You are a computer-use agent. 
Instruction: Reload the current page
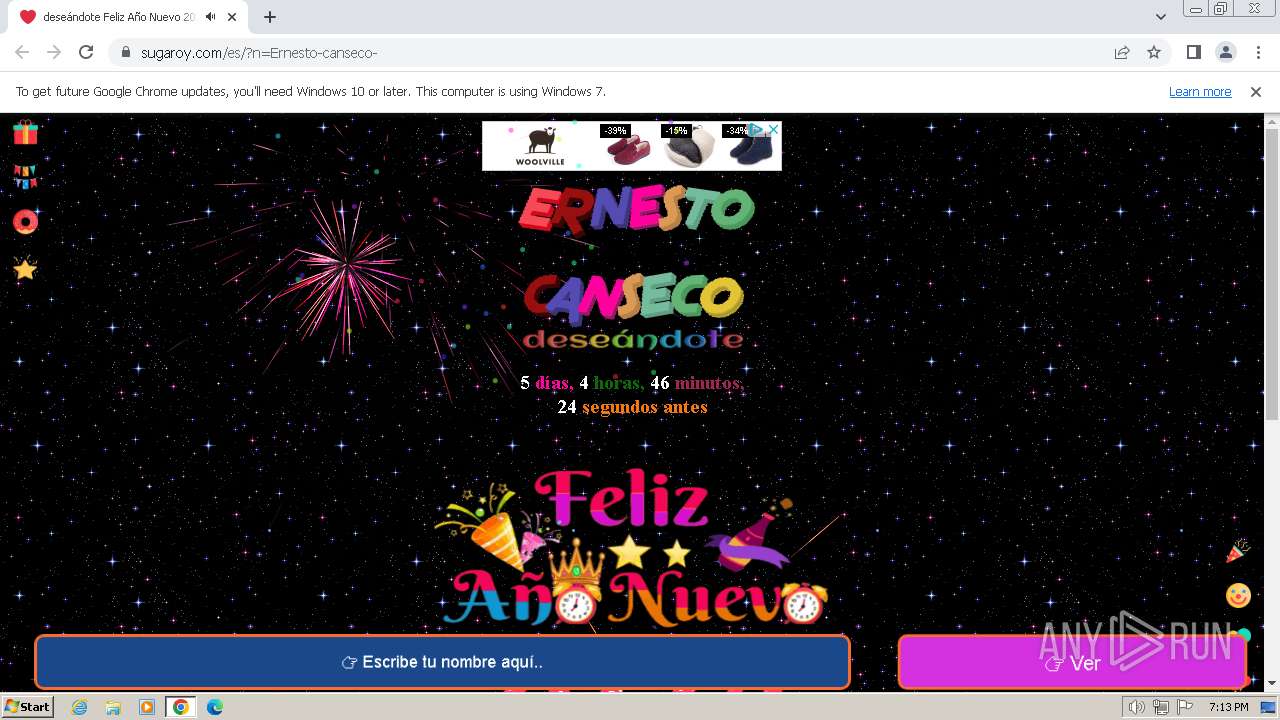coord(86,52)
